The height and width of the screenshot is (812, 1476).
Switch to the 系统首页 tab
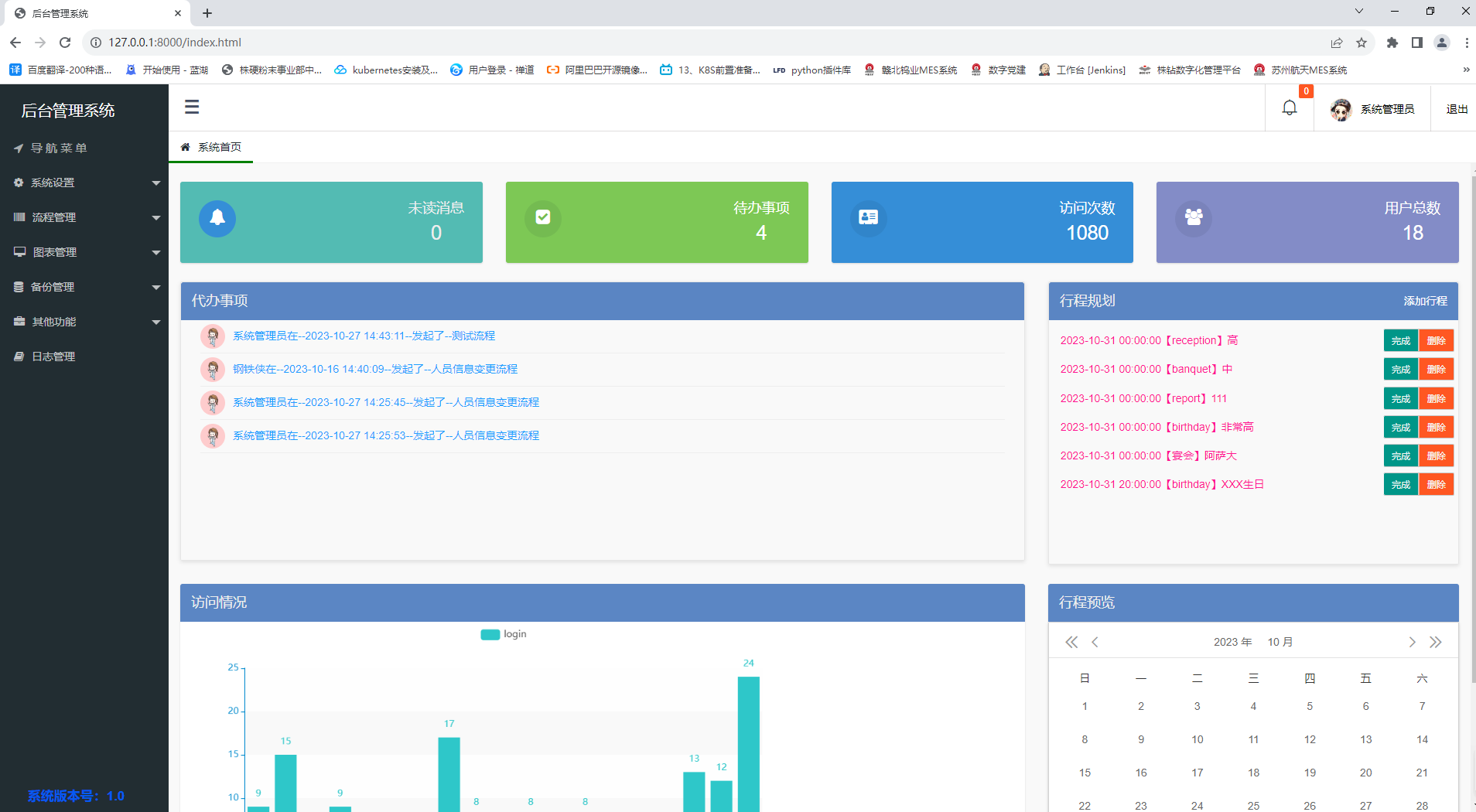(218, 146)
